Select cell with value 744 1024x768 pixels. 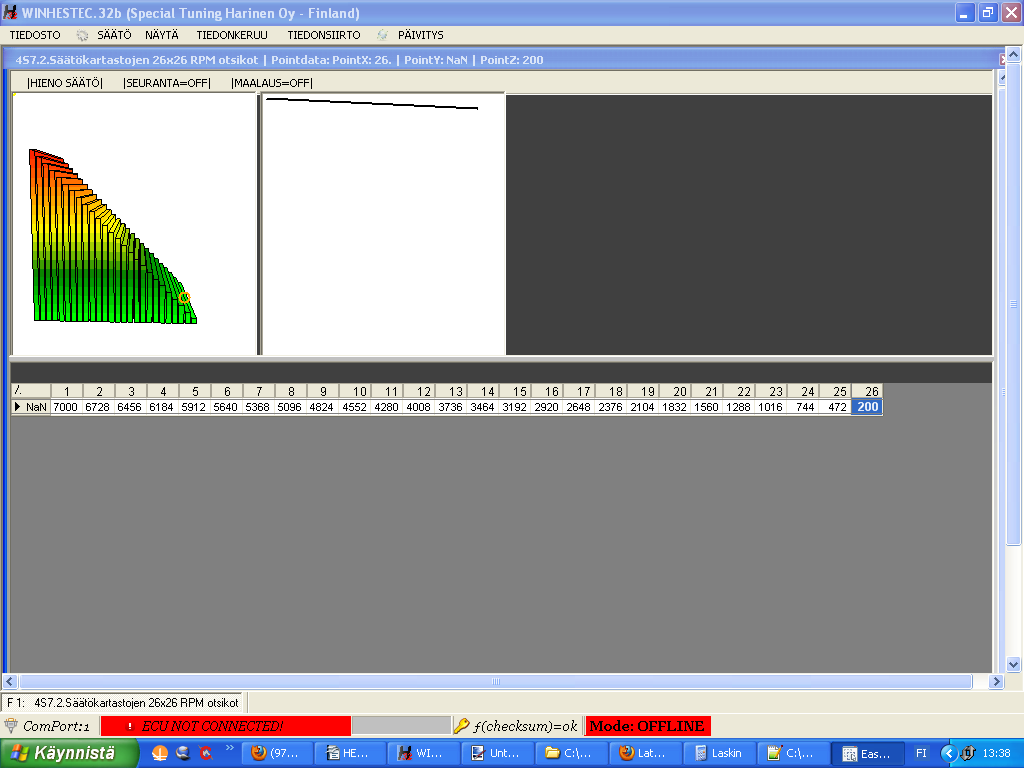tap(803, 407)
